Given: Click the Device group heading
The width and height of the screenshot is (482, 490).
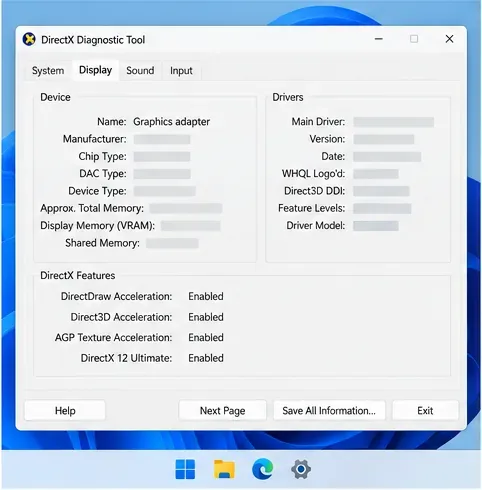Looking at the screenshot, I should [x=55, y=97].
